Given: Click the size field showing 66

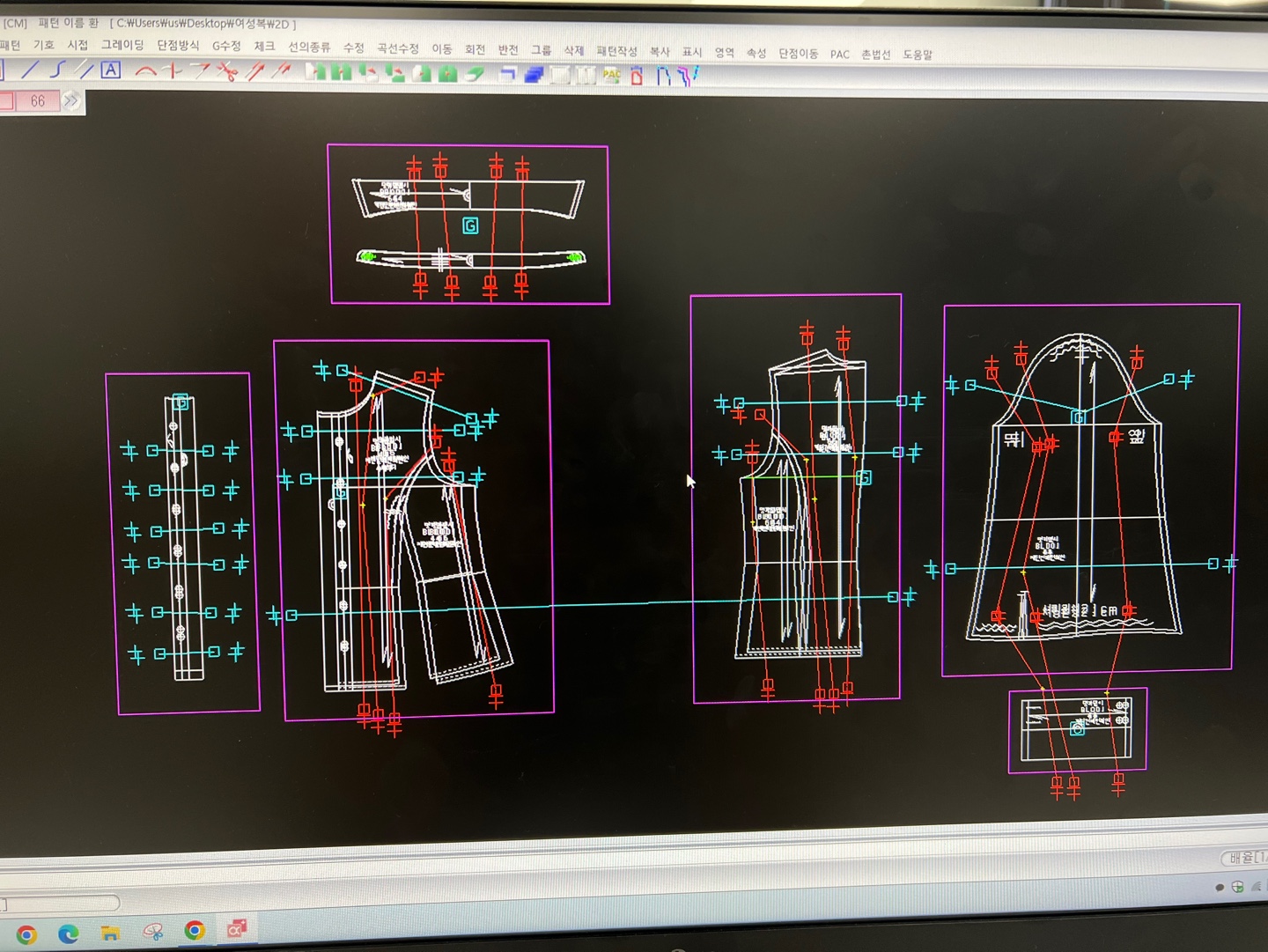Looking at the screenshot, I should coord(37,101).
